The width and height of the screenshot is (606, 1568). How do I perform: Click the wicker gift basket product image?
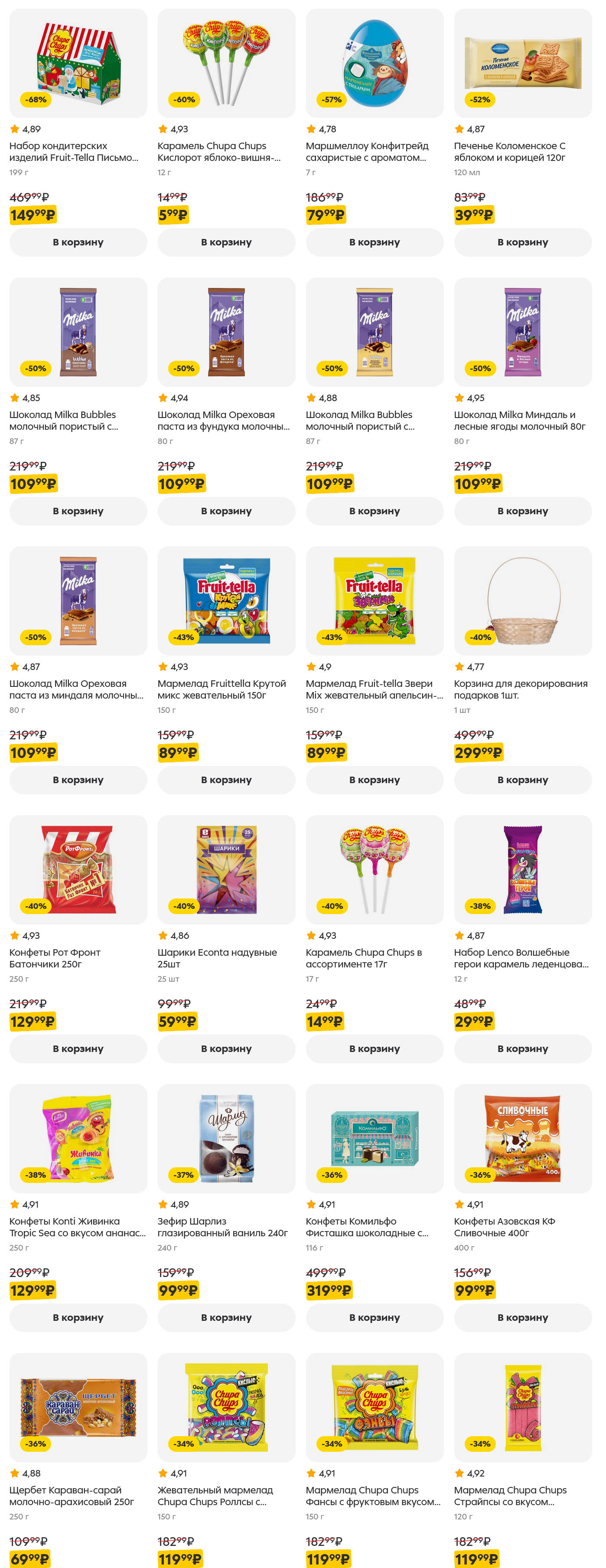(x=523, y=601)
